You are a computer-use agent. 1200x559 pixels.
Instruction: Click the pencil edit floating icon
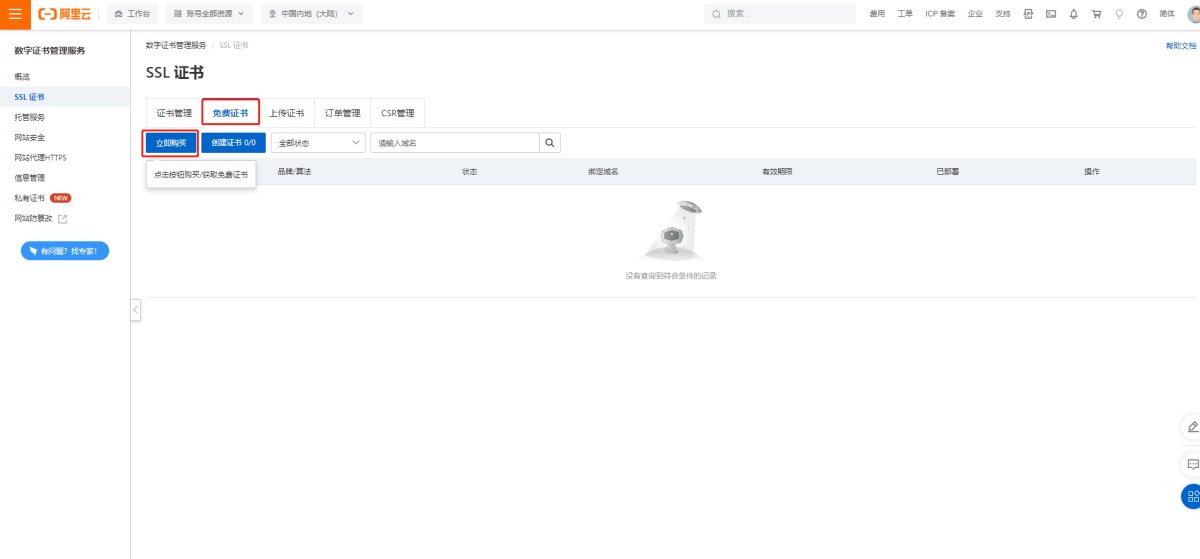coord(1192,427)
